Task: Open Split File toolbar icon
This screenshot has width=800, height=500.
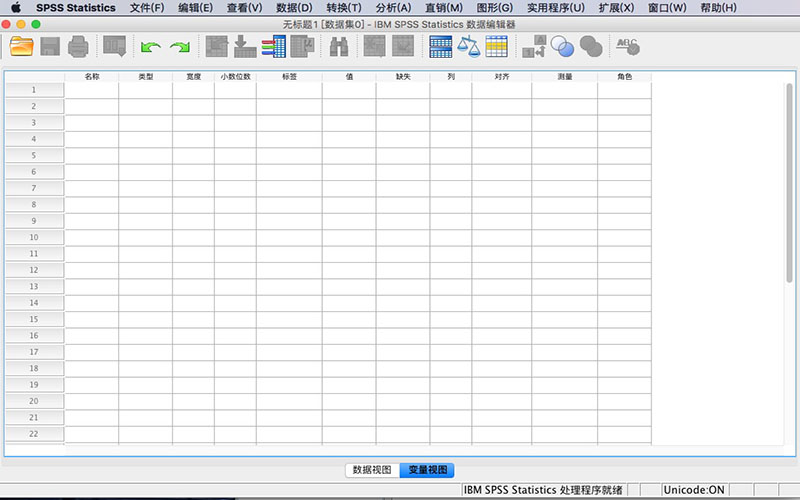Action: click(x=440, y=46)
